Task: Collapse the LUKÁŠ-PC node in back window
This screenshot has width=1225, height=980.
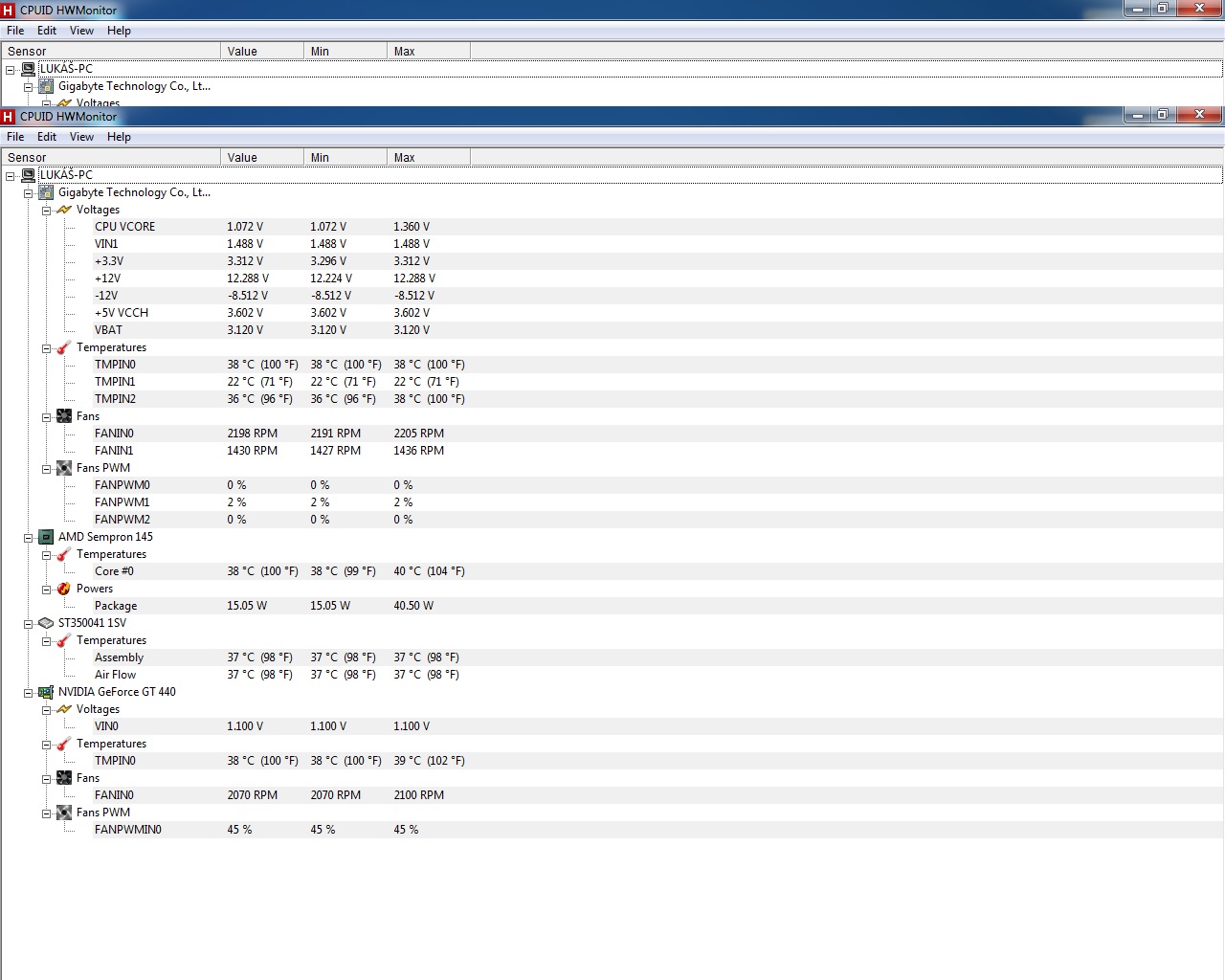Action: pos(11,70)
